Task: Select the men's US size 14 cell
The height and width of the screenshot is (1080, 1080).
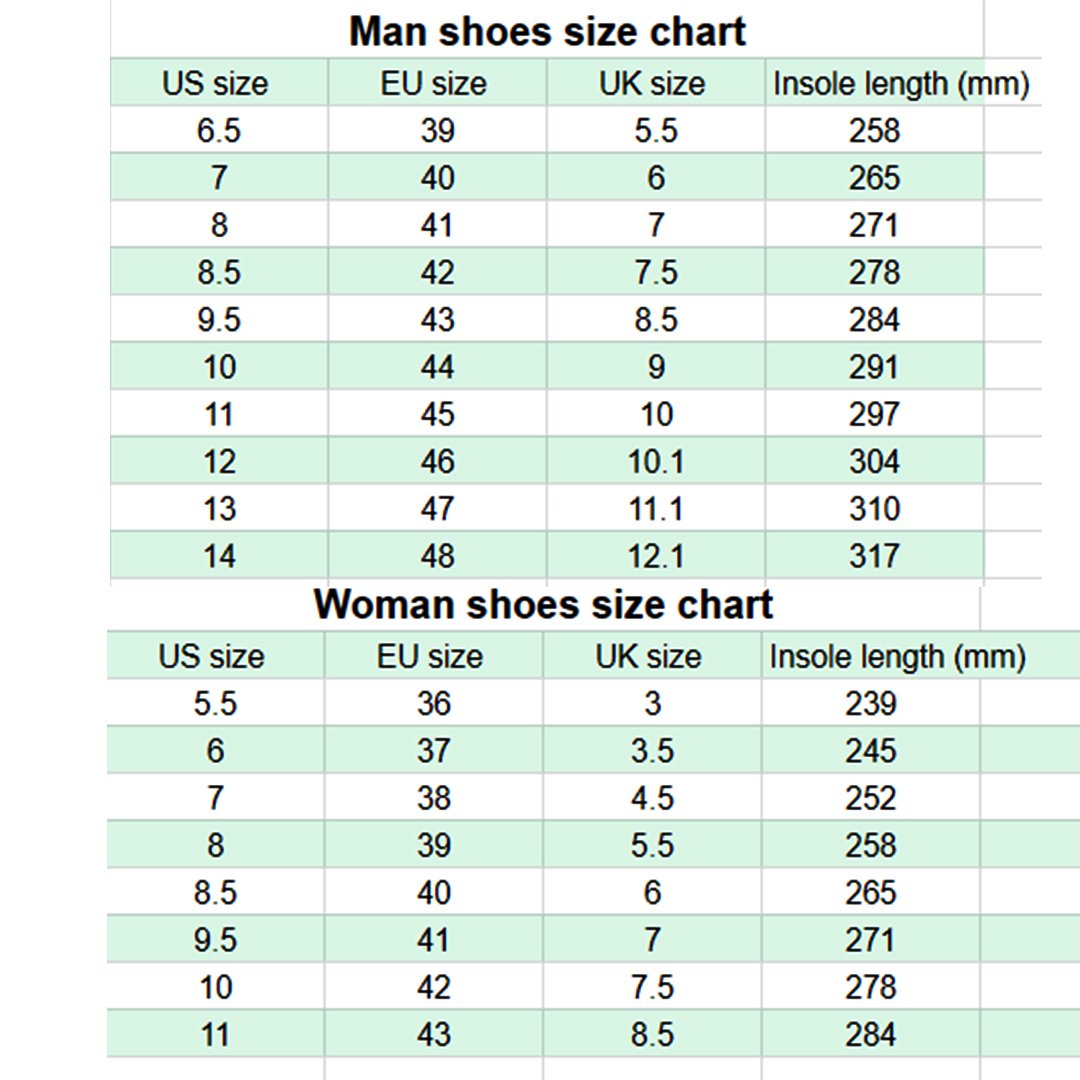Action: click(x=219, y=556)
